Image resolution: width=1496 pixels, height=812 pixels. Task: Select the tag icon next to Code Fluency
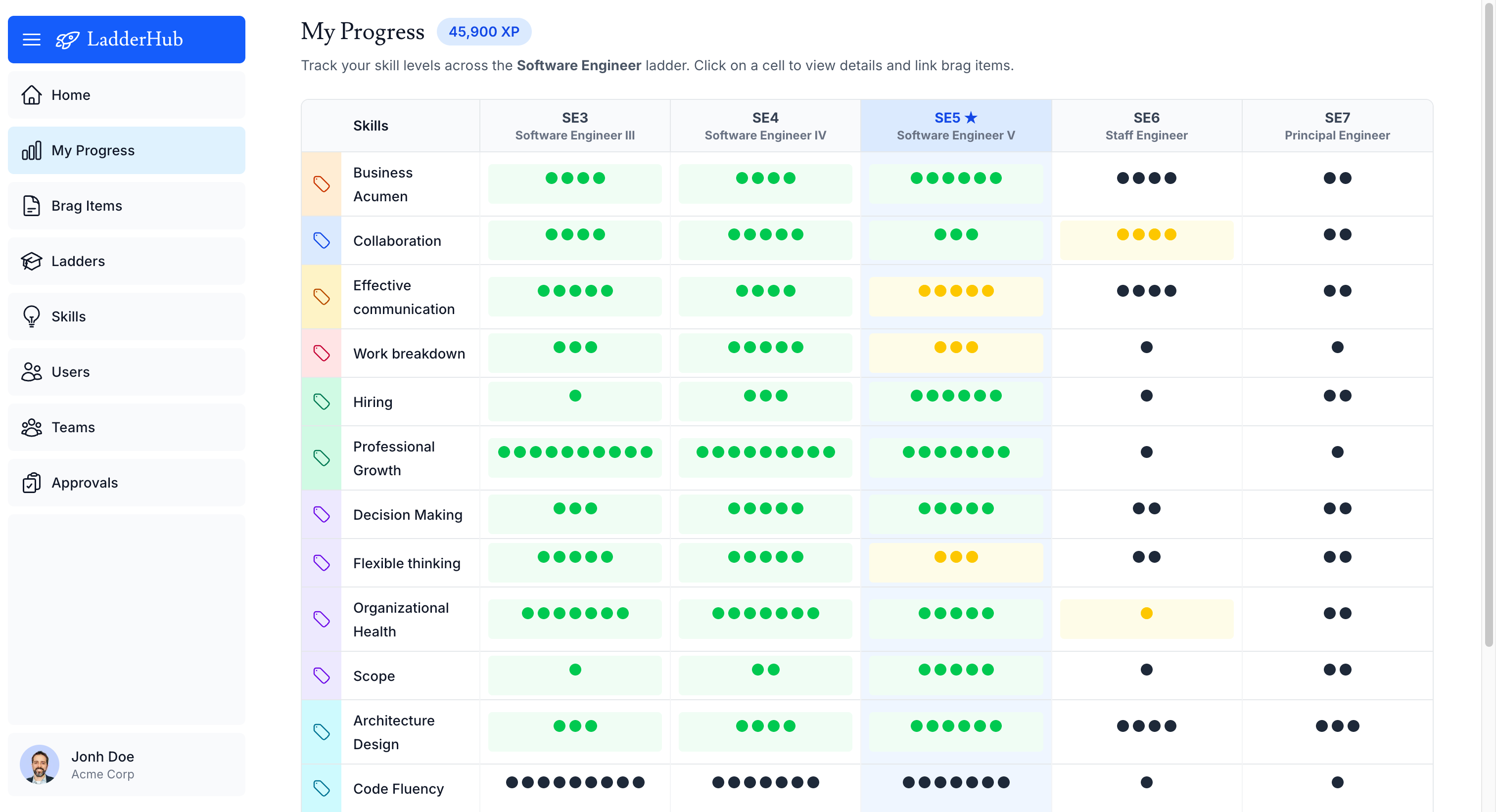(322, 788)
